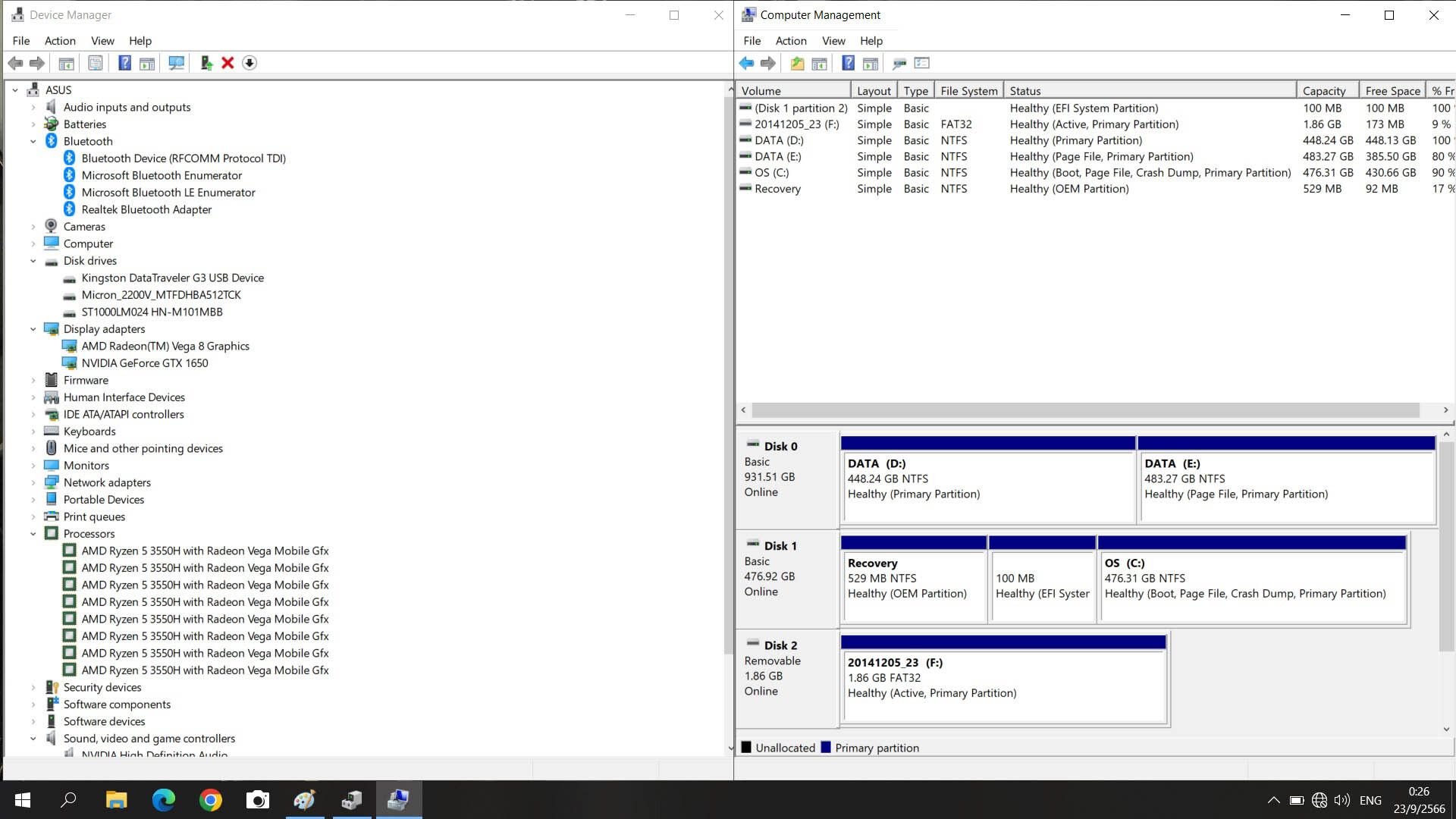The width and height of the screenshot is (1456, 819).
Task: Collapse the Disk drives category
Action: 33,261
